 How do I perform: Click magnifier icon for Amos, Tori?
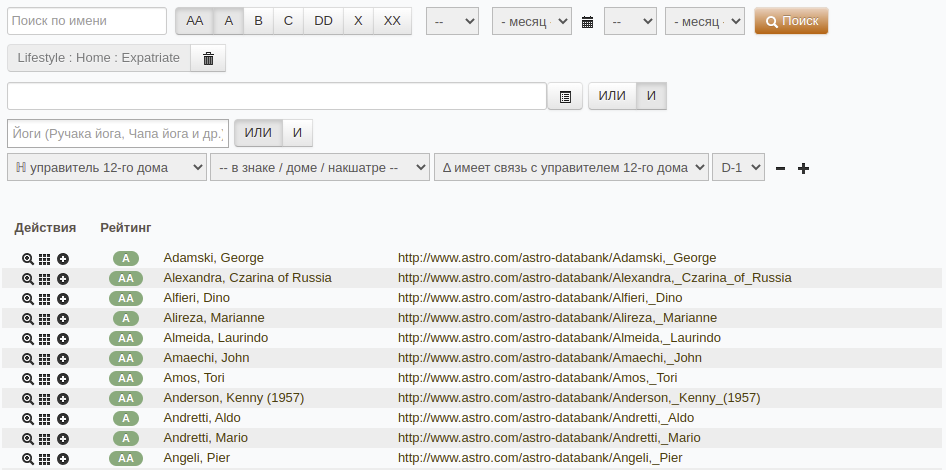(28, 379)
